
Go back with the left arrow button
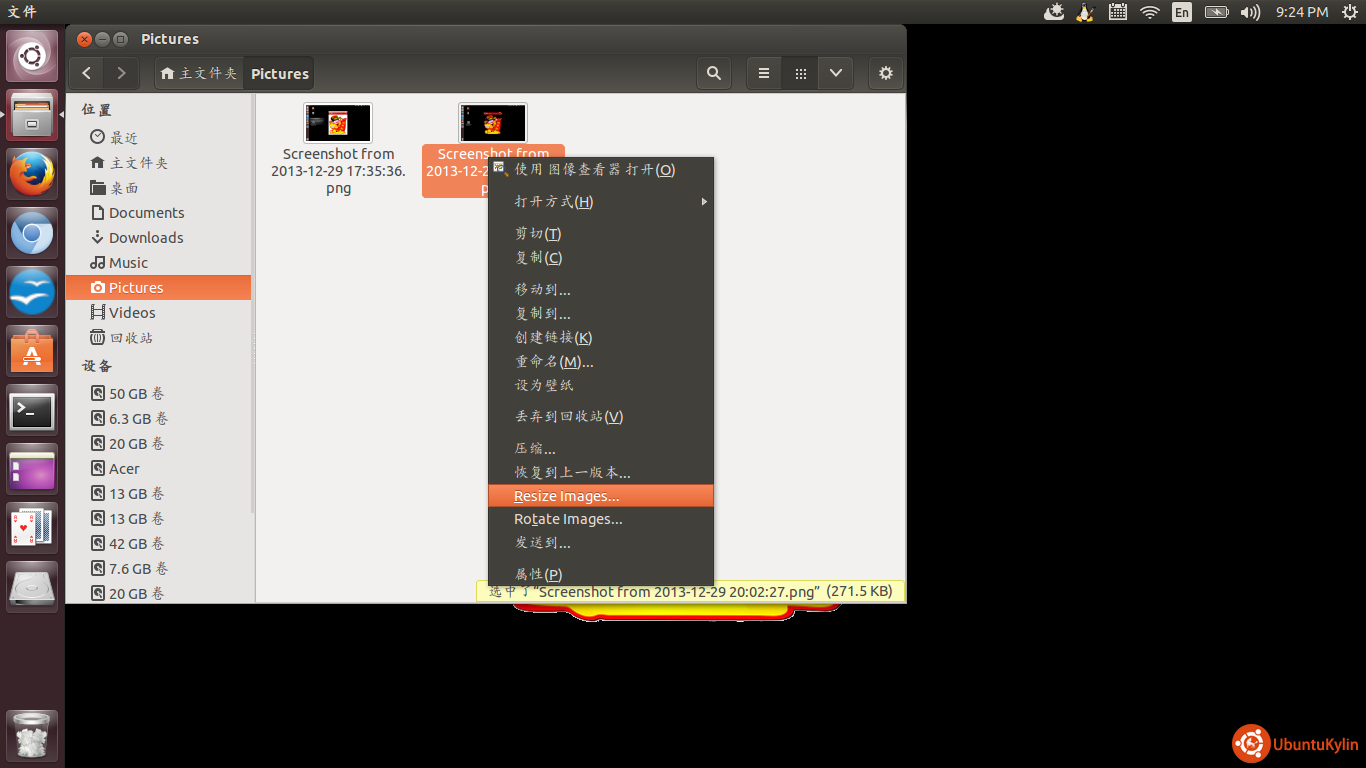(x=87, y=73)
